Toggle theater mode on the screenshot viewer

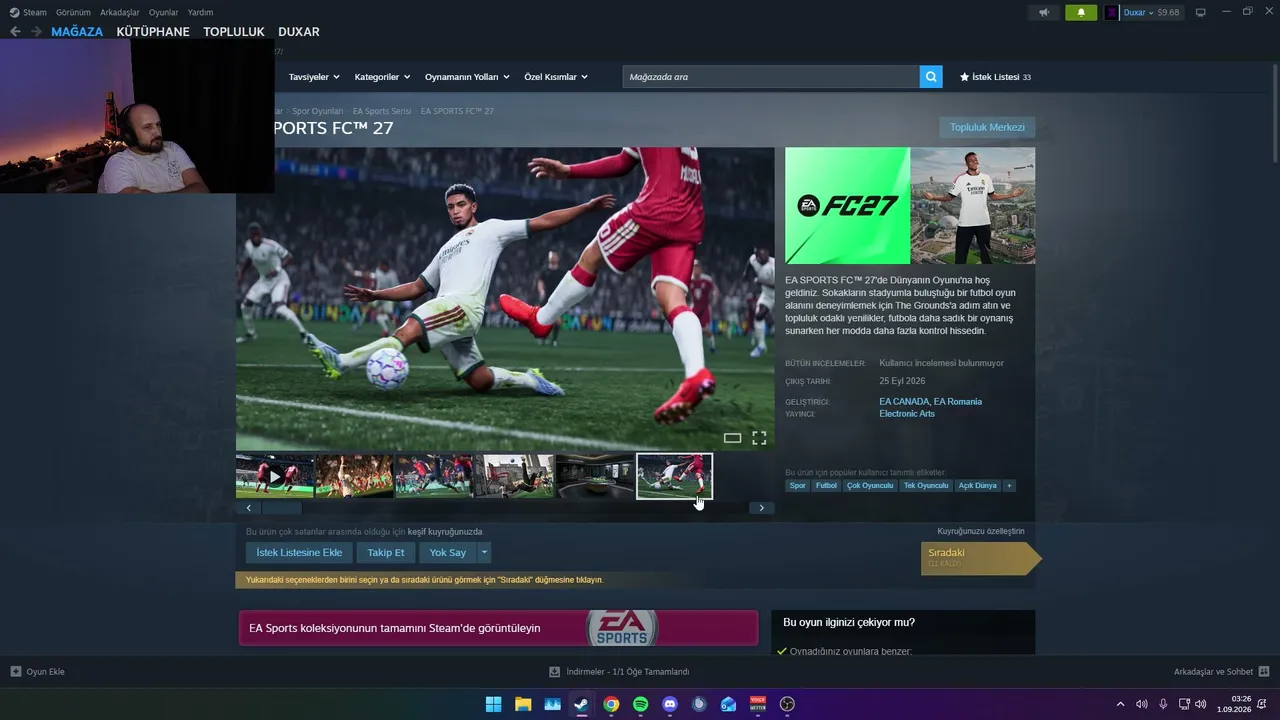[x=732, y=438]
